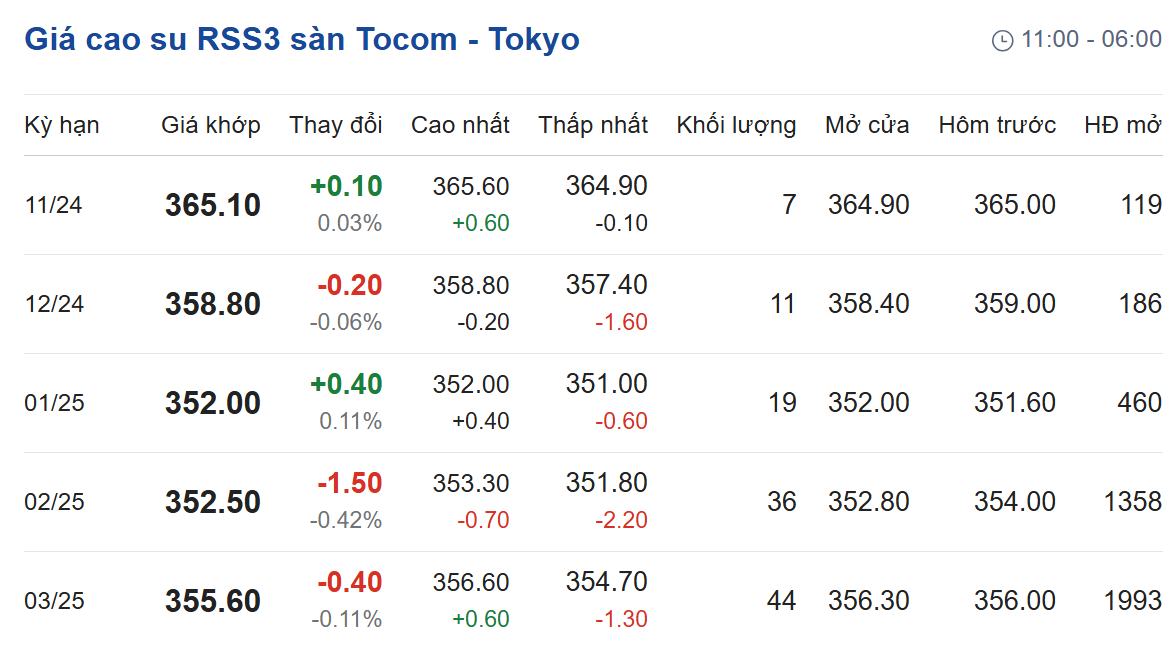Select the 12/24 contract row

(x=593, y=304)
